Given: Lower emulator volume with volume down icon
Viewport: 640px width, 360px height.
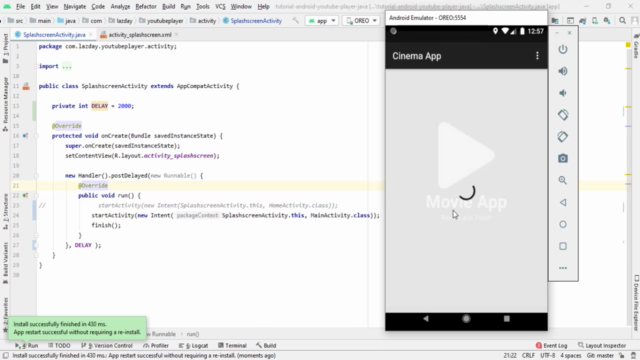Looking at the screenshot, I should point(563,93).
